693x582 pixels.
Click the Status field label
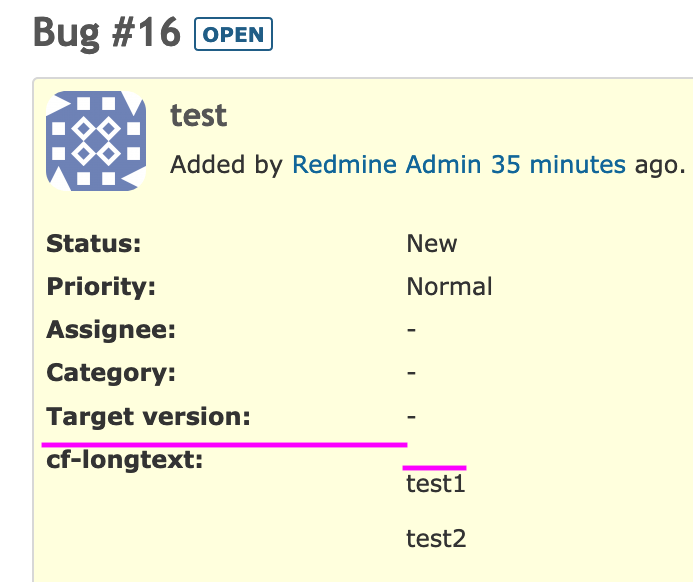pos(94,243)
